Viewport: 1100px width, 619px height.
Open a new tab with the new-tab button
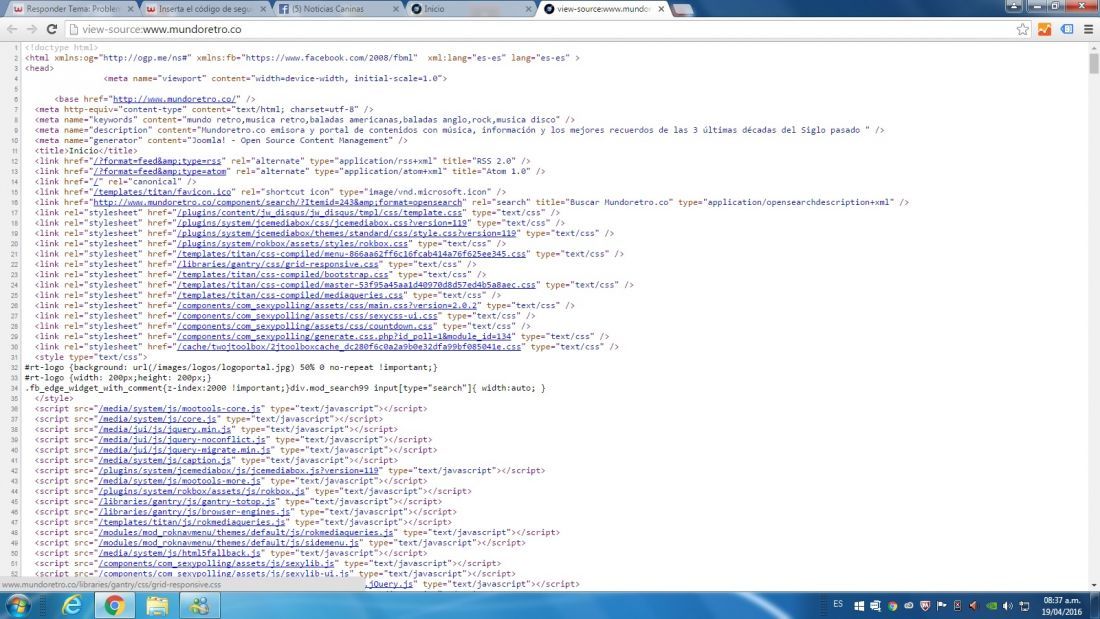[x=683, y=9]
